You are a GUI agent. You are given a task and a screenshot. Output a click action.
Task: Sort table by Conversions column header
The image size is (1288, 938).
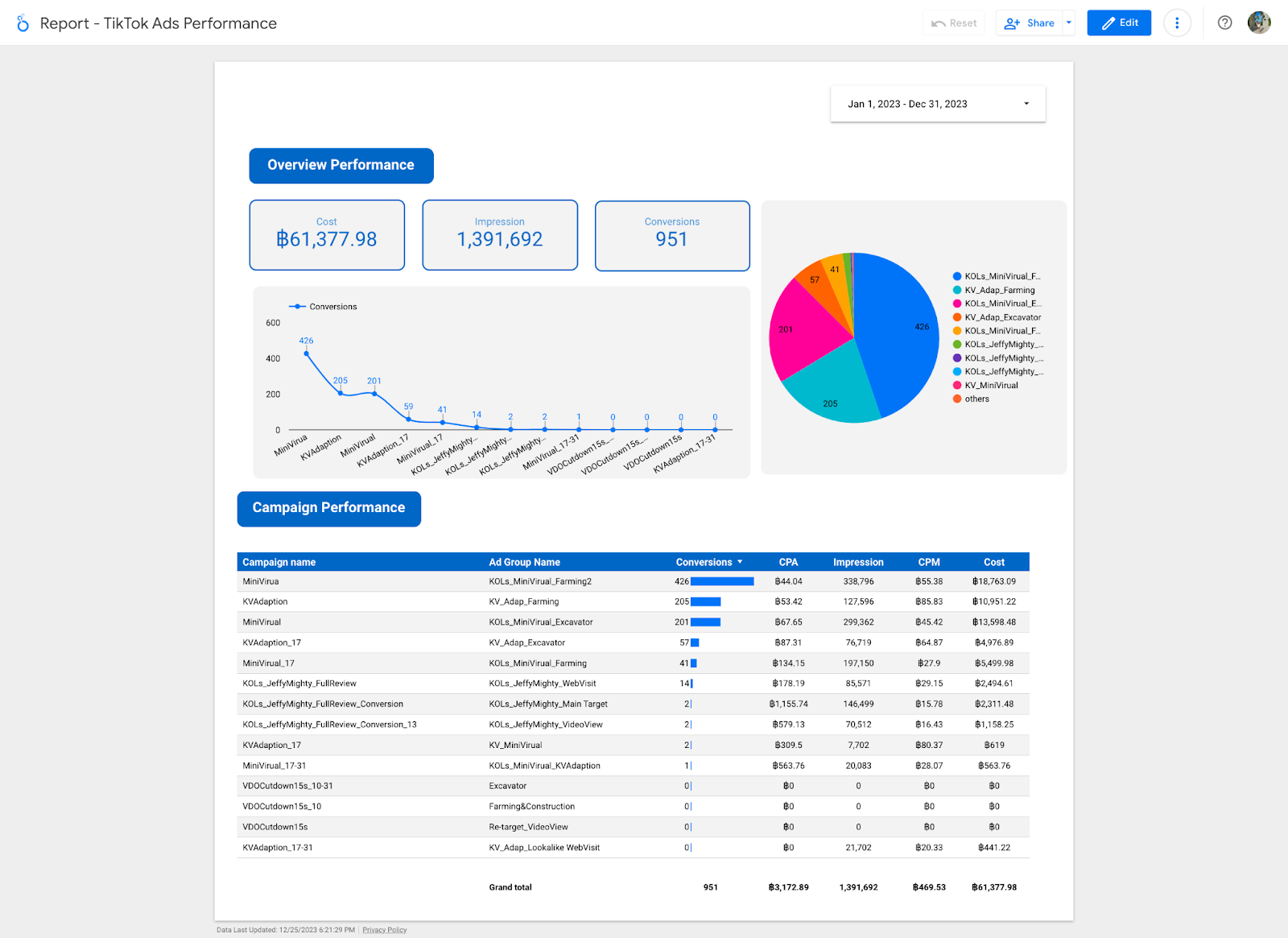pyautogui.click(x=708, y=562)
